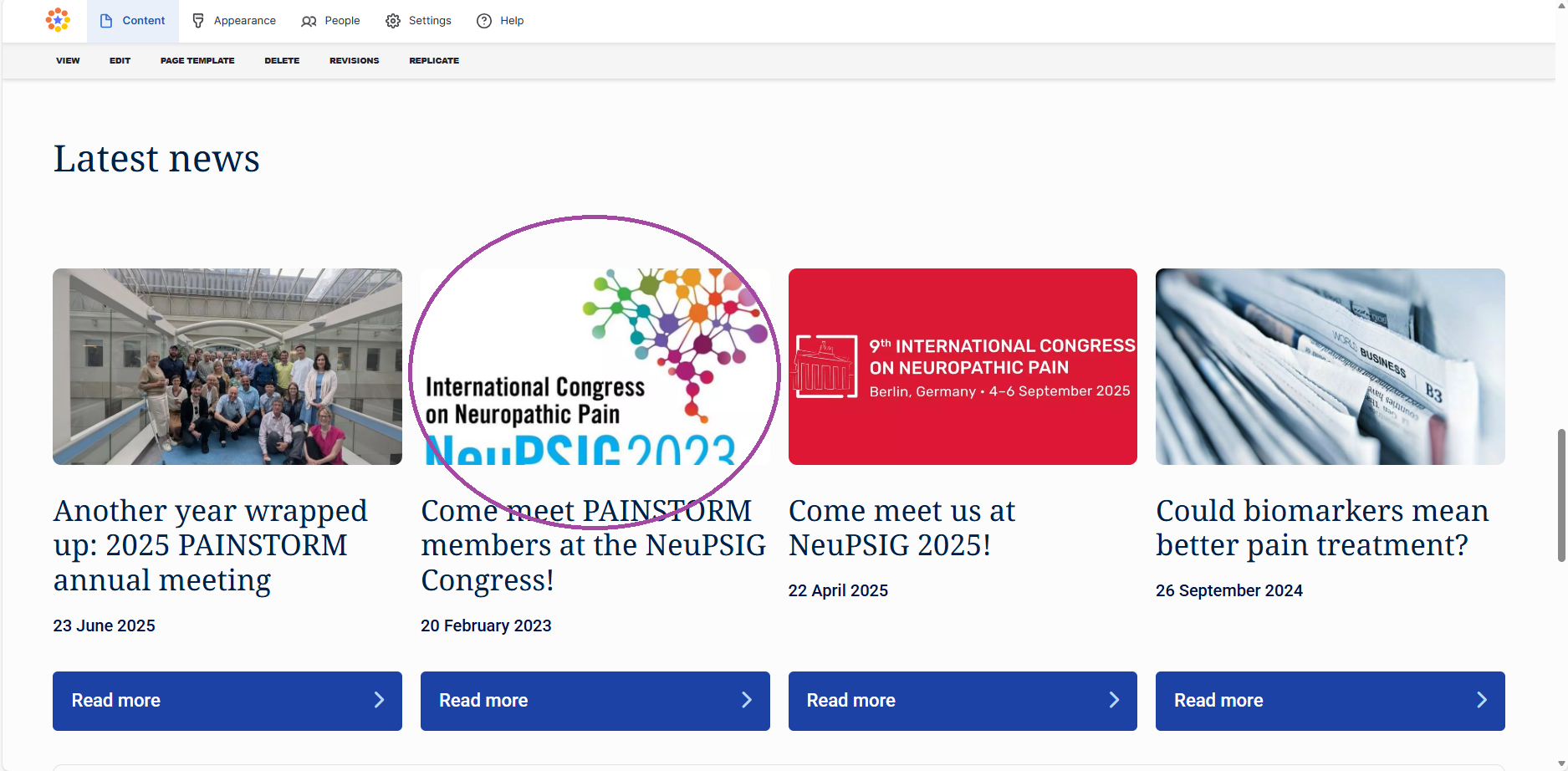Click the vertical page scrollbar thumb
Screen dimensions: 1568x771
pyautogui.click(x=1560, y=495)
